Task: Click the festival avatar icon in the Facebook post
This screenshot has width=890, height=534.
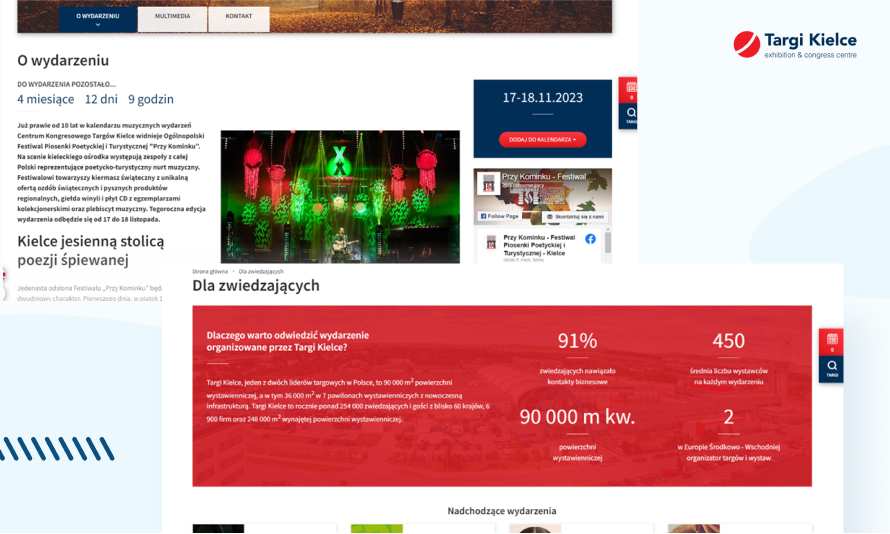Action: coord(490,242)
